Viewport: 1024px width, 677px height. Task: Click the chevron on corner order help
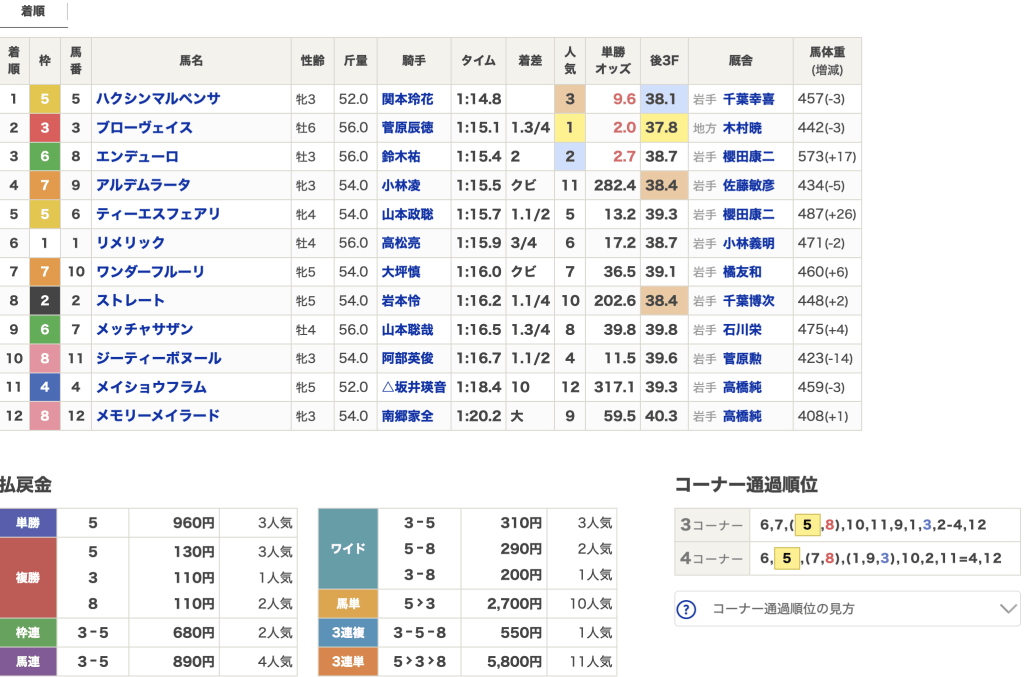pos(1008,608)
